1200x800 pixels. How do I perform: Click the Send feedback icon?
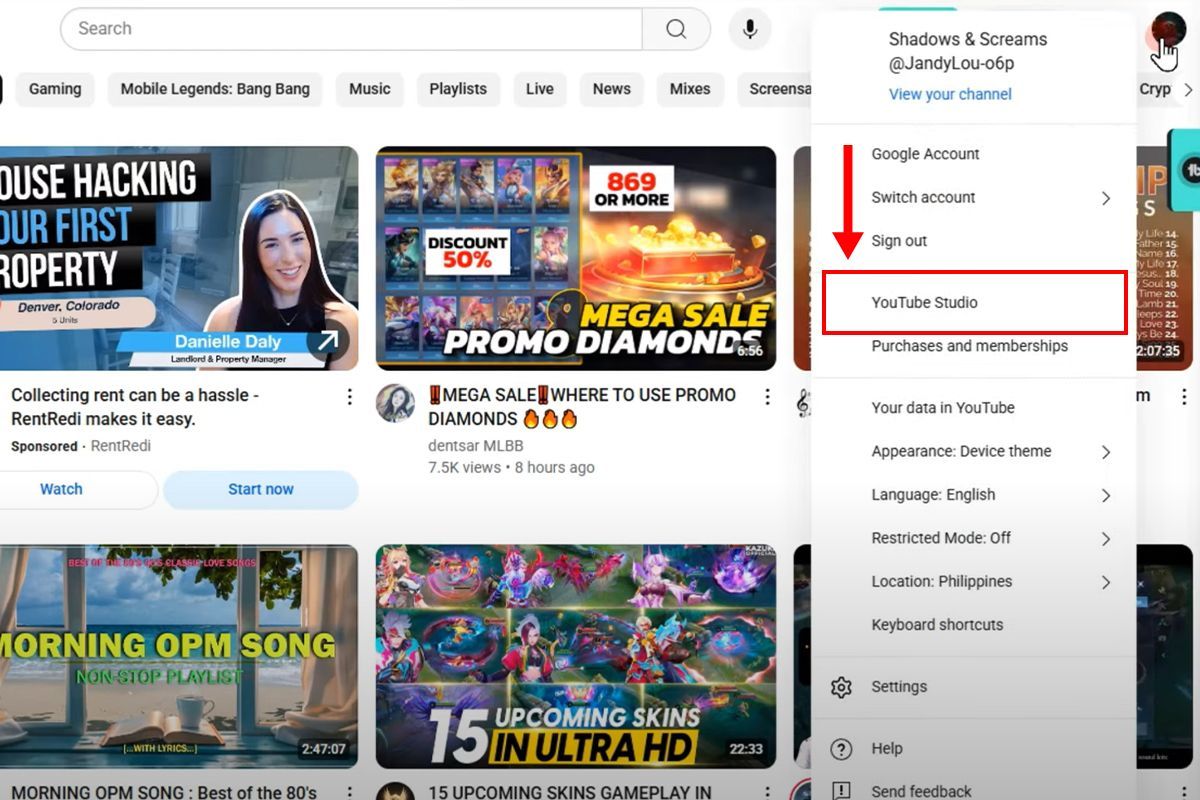click(841, 791)
